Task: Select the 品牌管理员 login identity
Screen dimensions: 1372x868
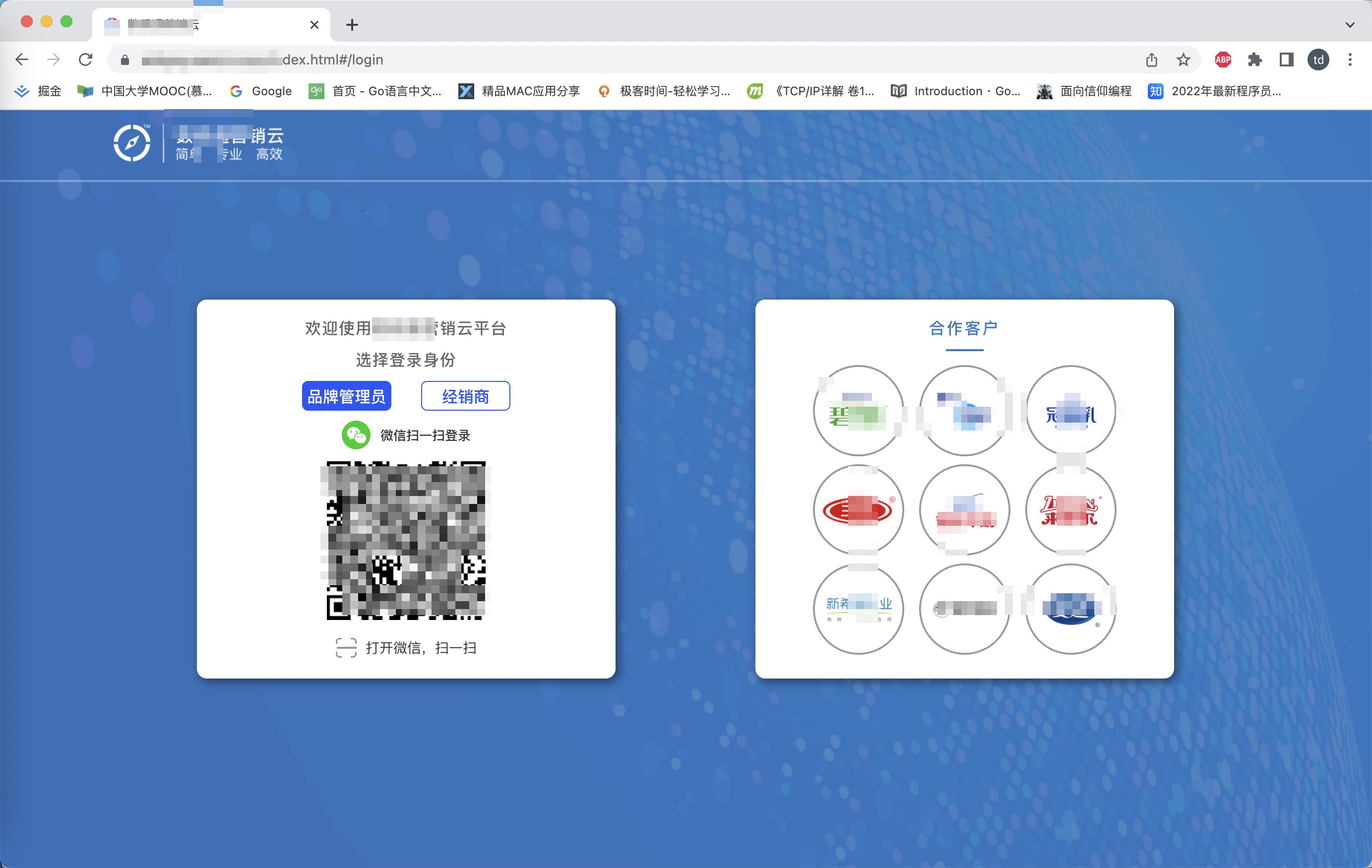Action: click(346, 396)
